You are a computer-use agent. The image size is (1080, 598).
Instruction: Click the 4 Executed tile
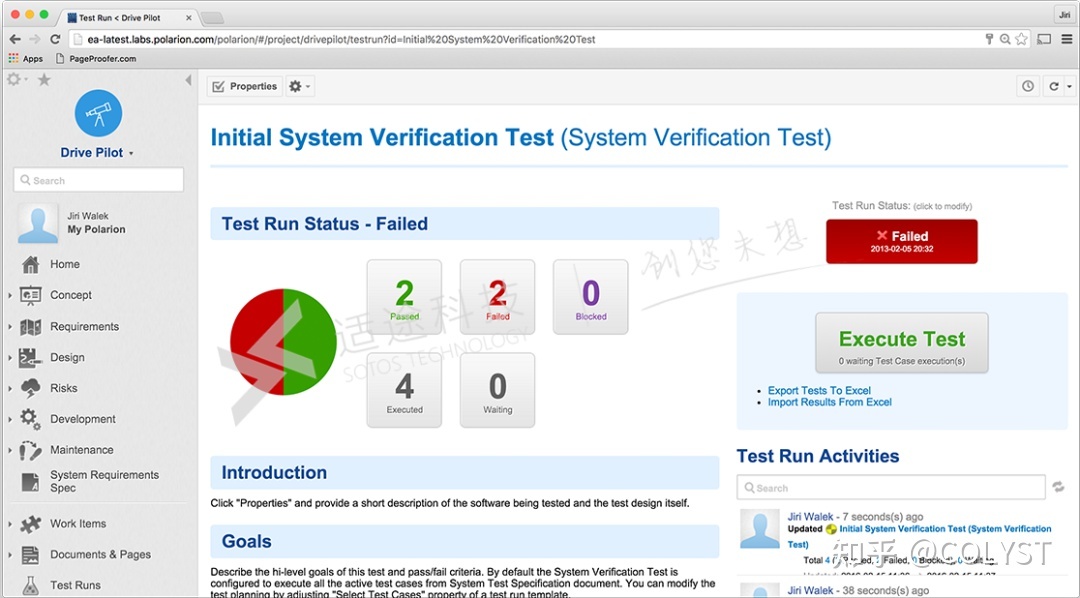tap(404, 390)
